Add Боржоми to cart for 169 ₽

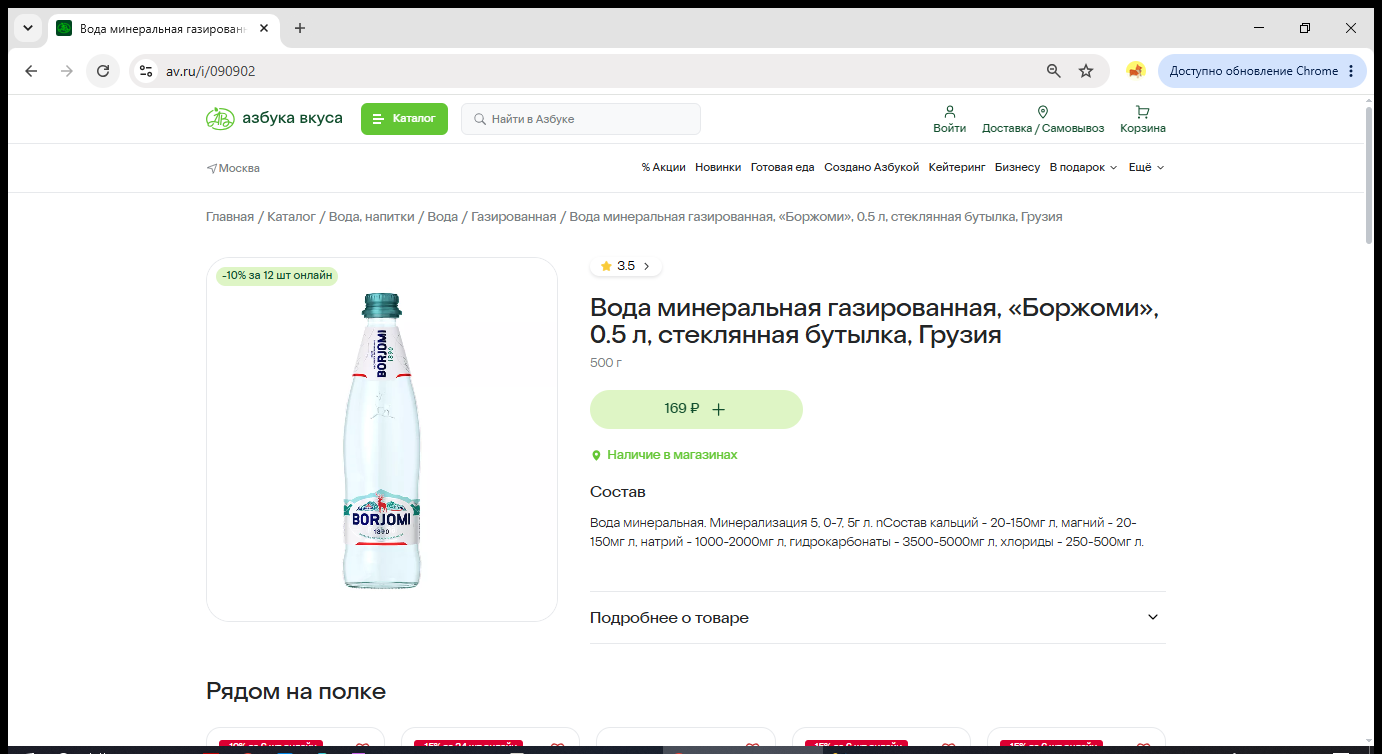pyautogui.click(x=696, y=409)
